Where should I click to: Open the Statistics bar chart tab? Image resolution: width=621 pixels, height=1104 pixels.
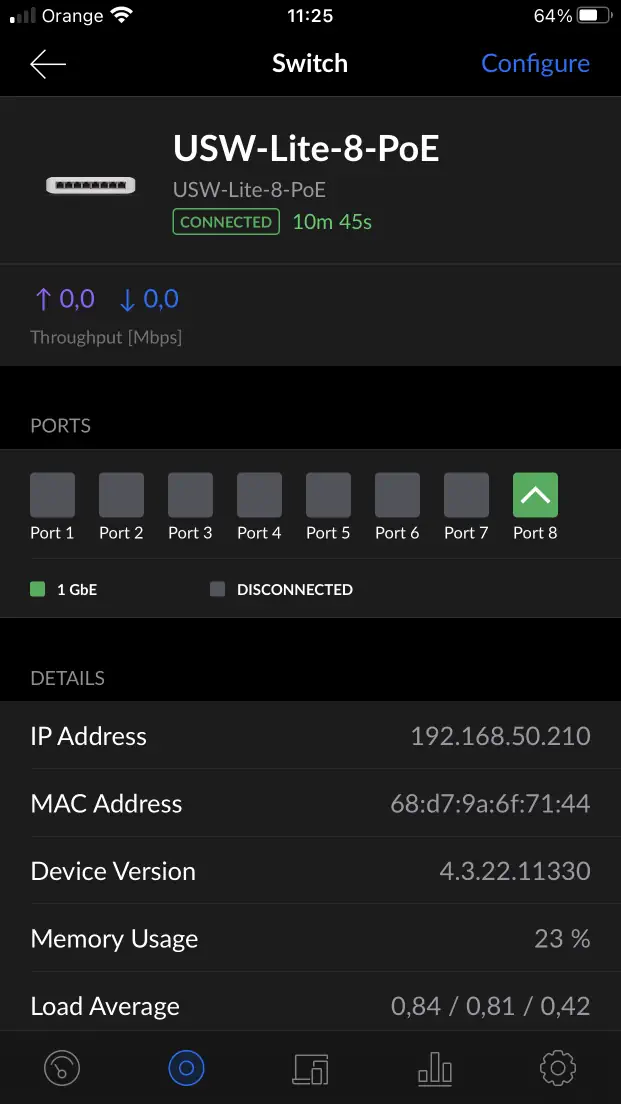point(434,1069)
